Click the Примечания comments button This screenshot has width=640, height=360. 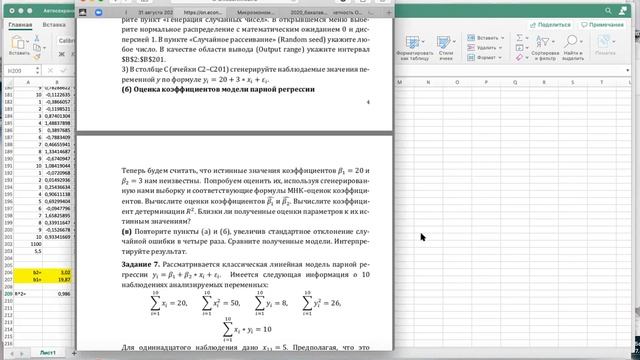[x=602, y=25]
